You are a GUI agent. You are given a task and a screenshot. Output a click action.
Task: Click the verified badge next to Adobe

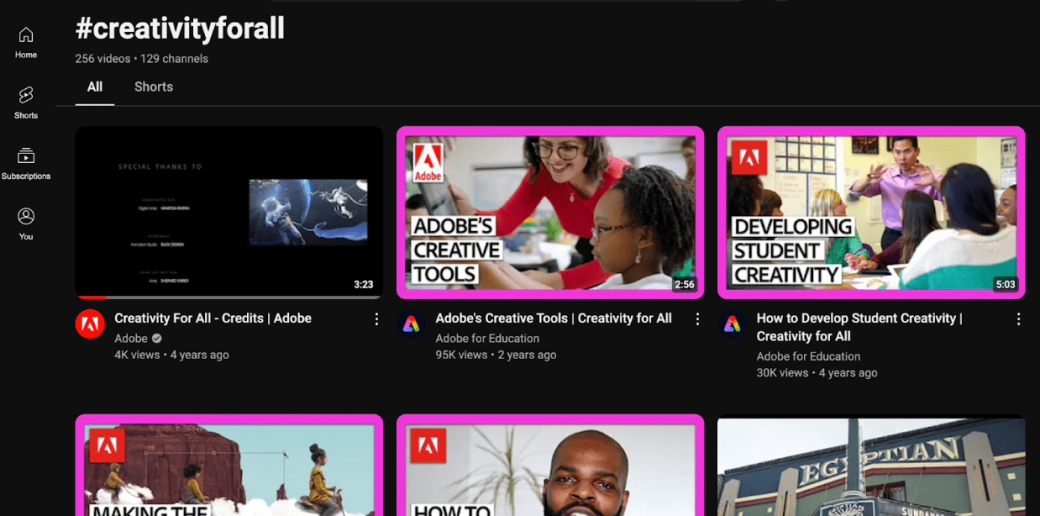(157, 339)
